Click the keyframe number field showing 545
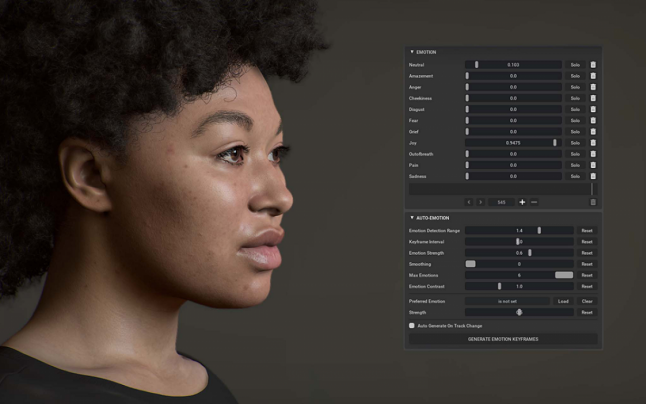646x404 pixels. [501, 202]
